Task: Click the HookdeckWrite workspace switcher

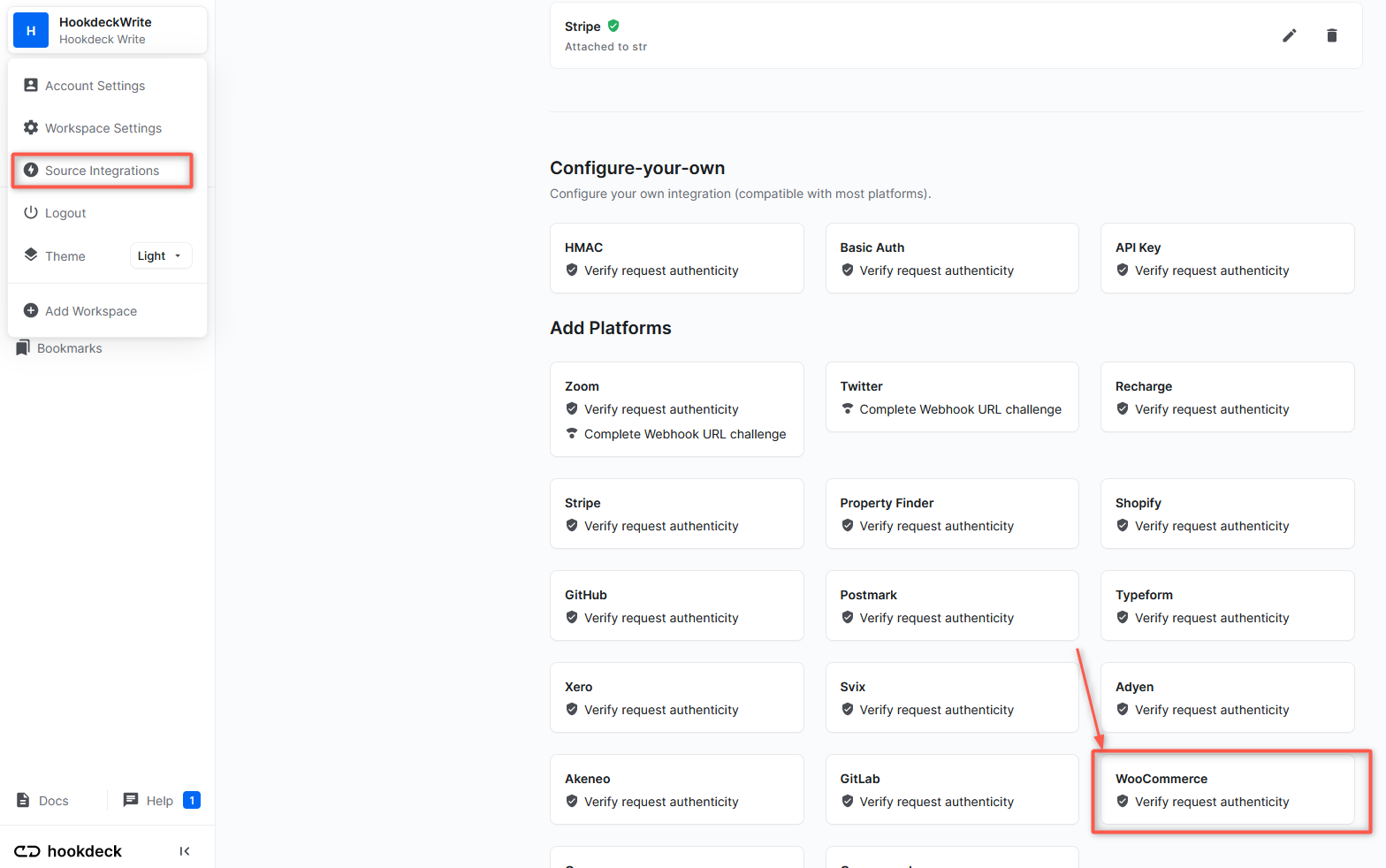Action: (108, 30)
